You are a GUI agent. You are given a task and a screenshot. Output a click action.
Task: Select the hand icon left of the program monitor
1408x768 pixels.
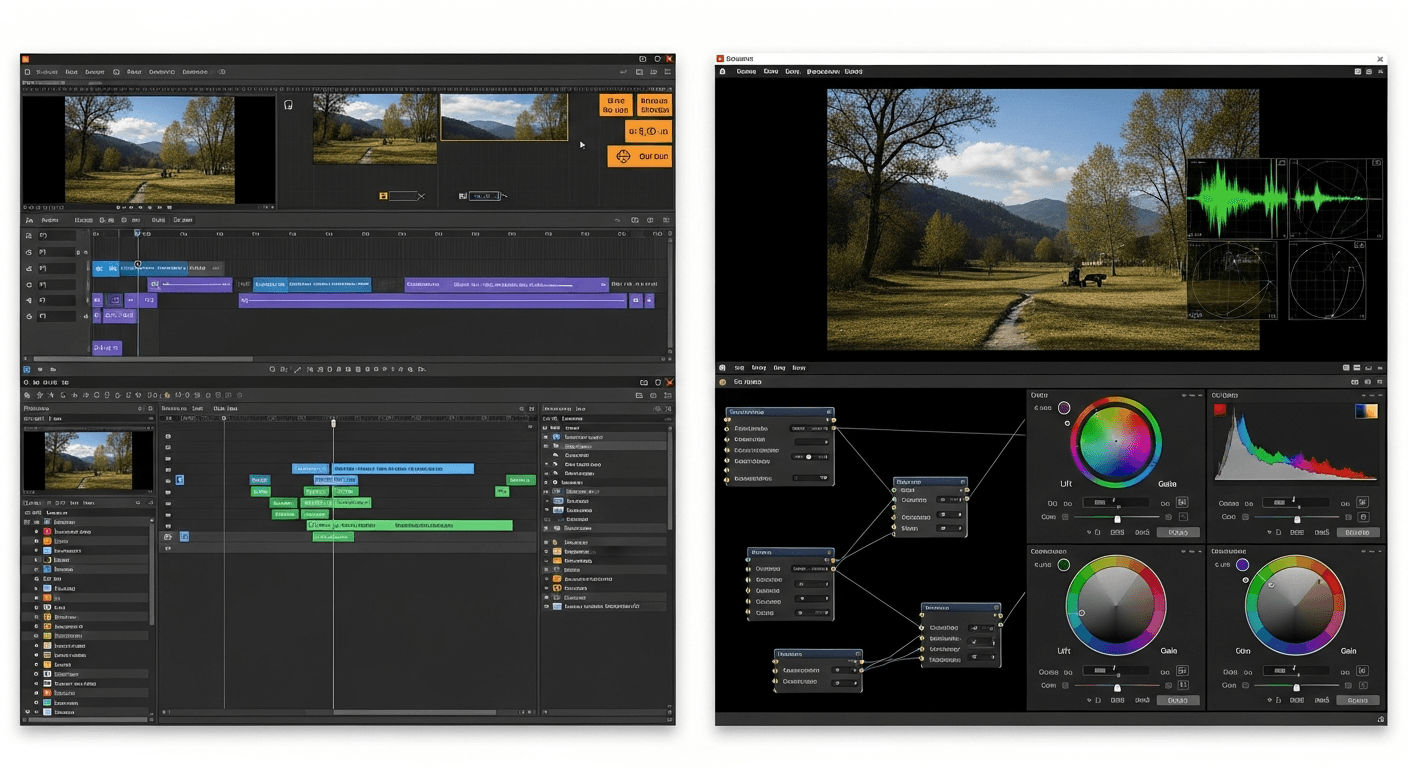point(289,104)
